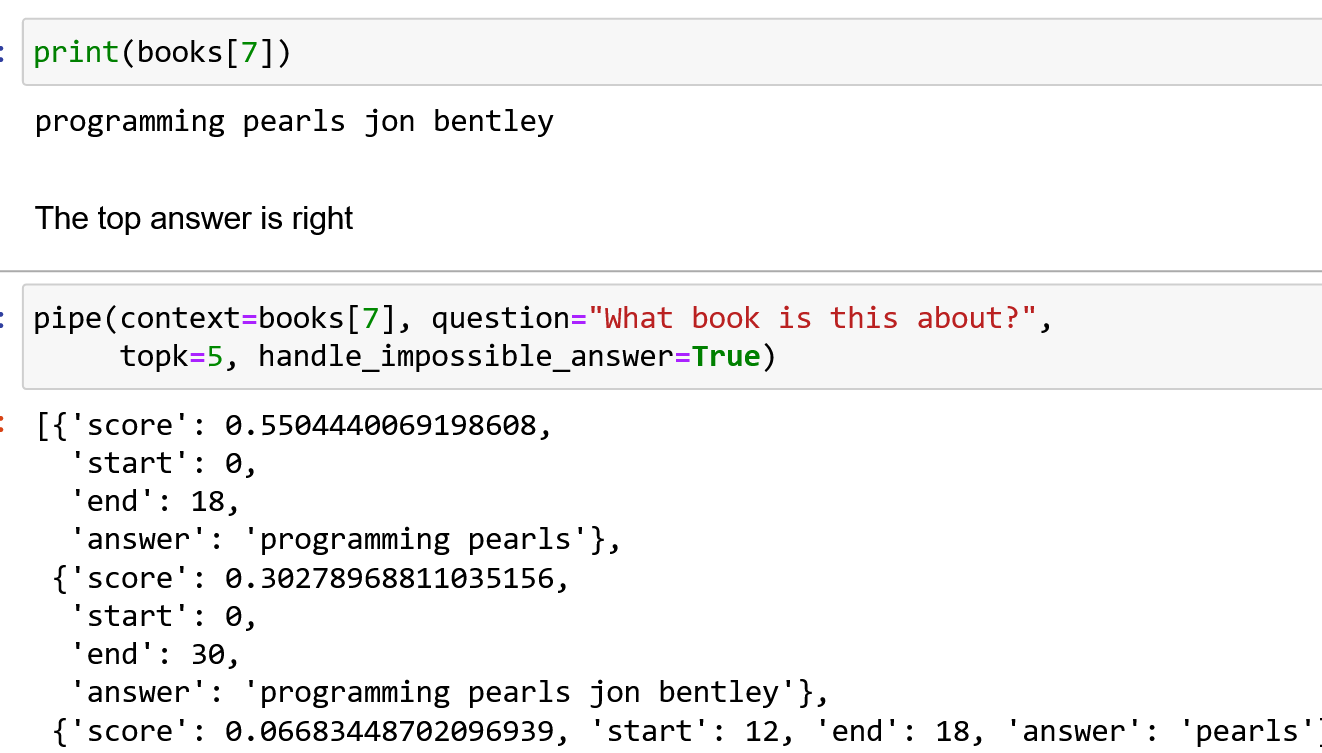Click the input prompt beside the pipe cell
The image size is (1322, 753).
coord(4,319)
